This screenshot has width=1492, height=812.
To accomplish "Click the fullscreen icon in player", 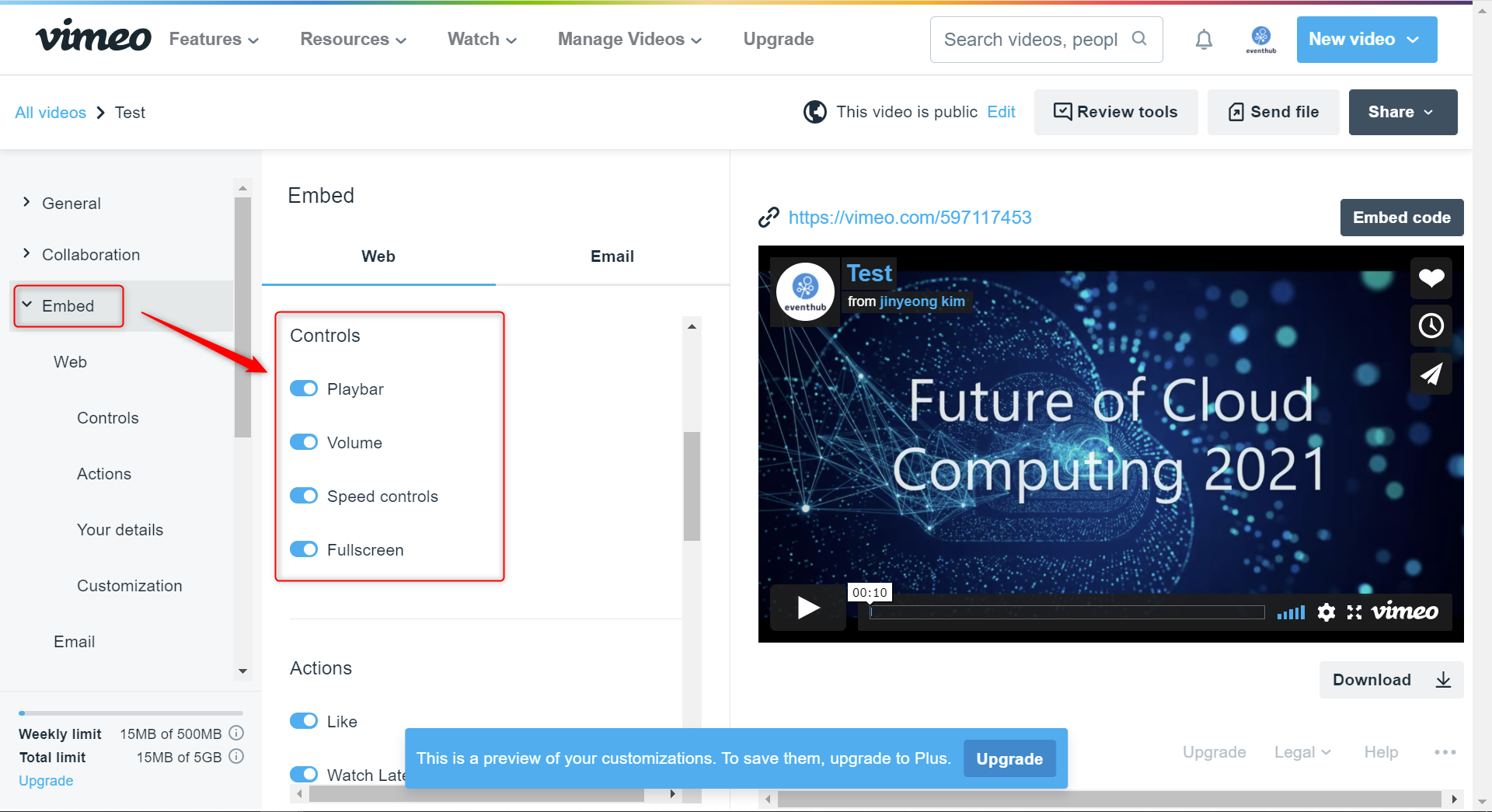I will tap(1354, 612).
